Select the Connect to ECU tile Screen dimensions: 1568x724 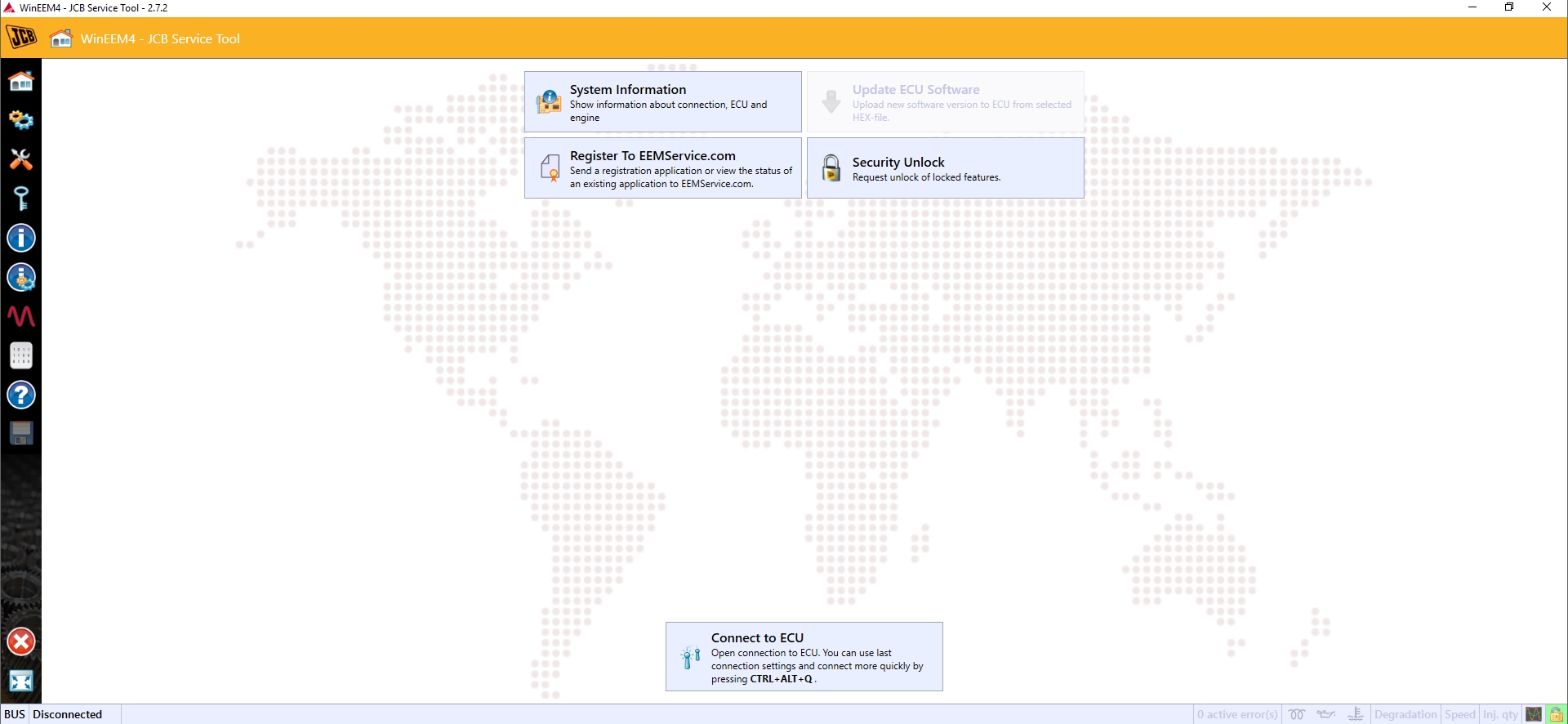tap(804, 657)
